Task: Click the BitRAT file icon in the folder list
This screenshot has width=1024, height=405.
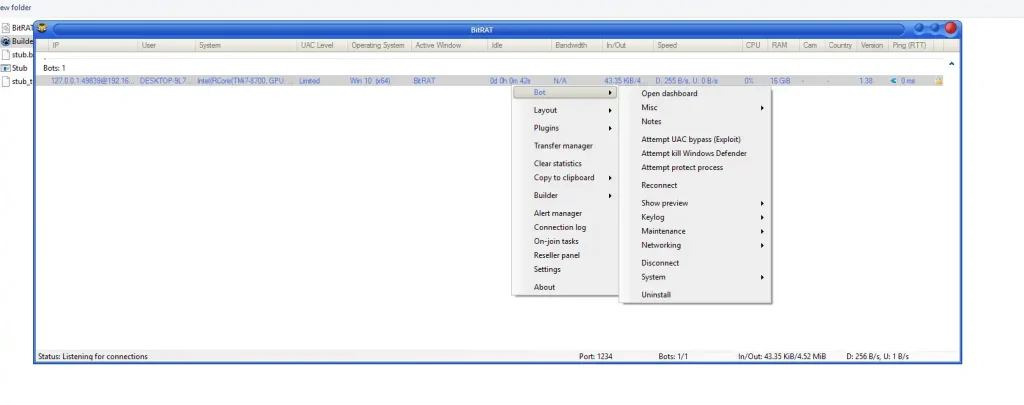Action: click(x=5, y=28)
